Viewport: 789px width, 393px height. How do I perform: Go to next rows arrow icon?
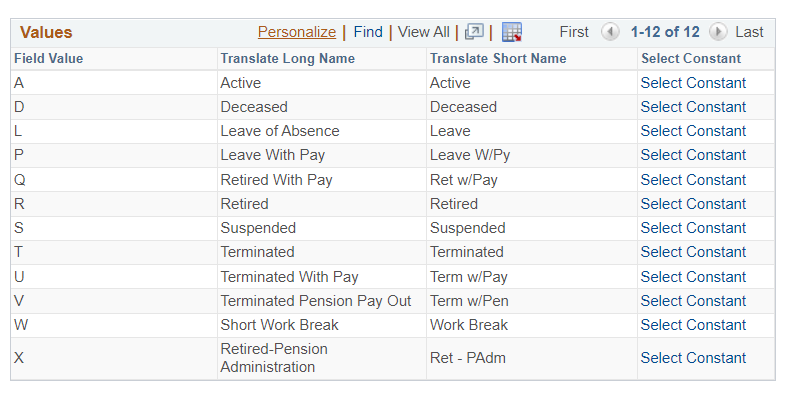click(x=718, y=32)
